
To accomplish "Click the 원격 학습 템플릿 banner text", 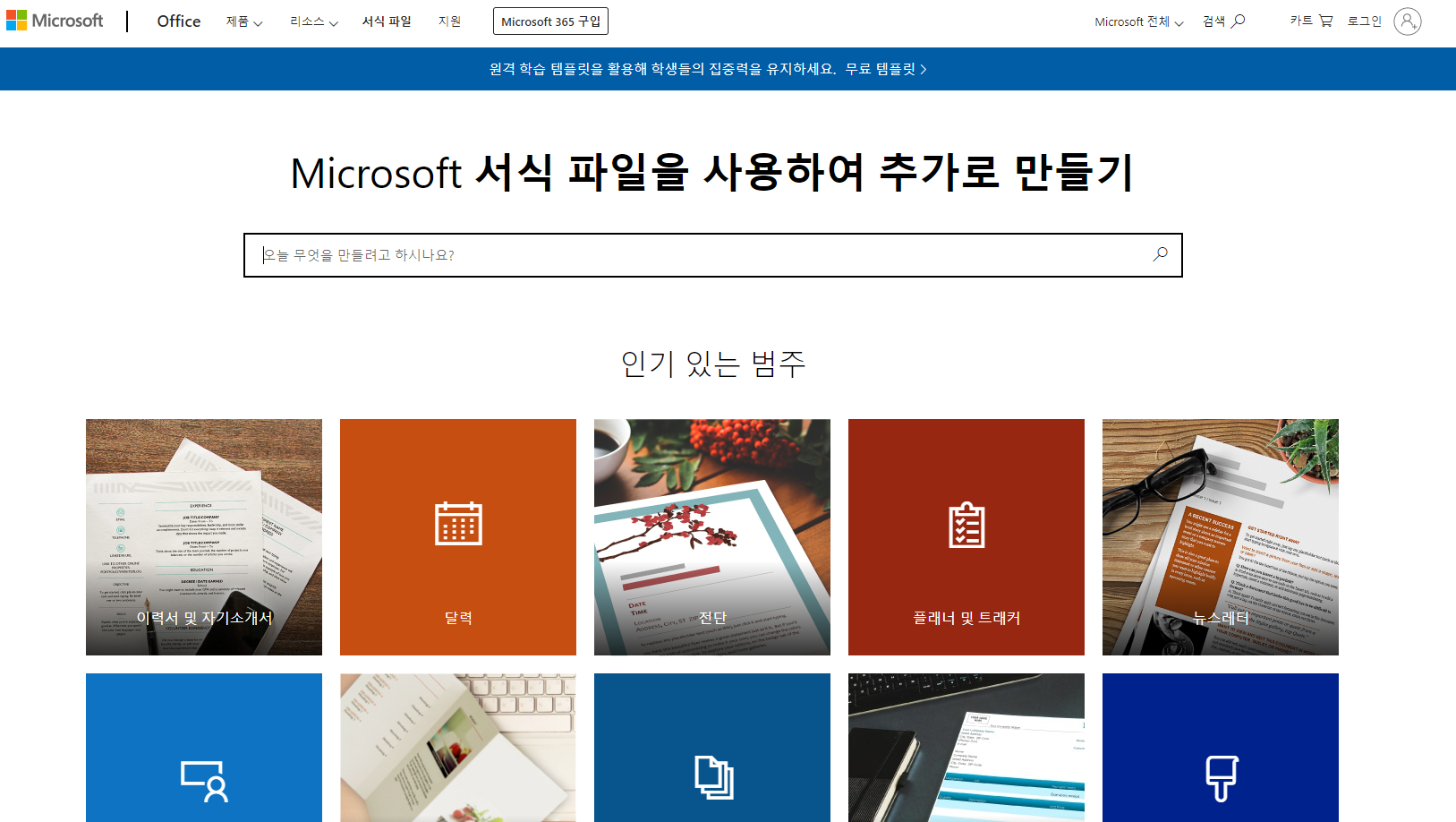I will point(662,69).
